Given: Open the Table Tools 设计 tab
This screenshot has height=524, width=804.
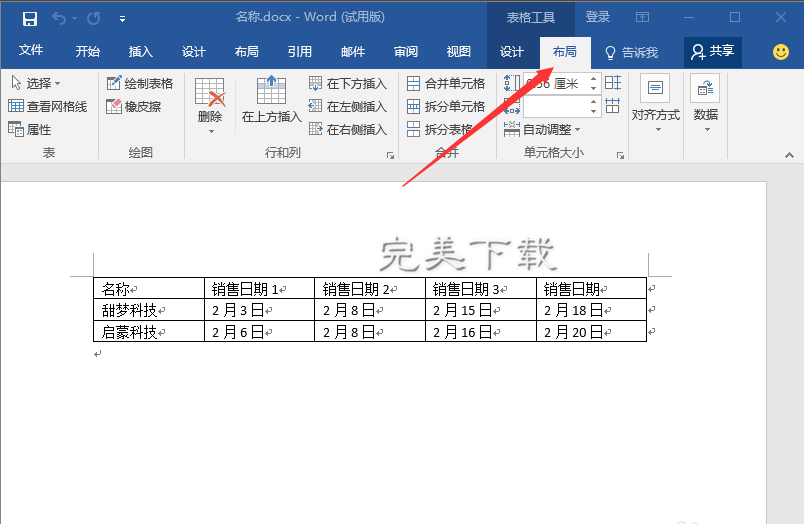Looking at the screenshot, I should coord(512,52).
